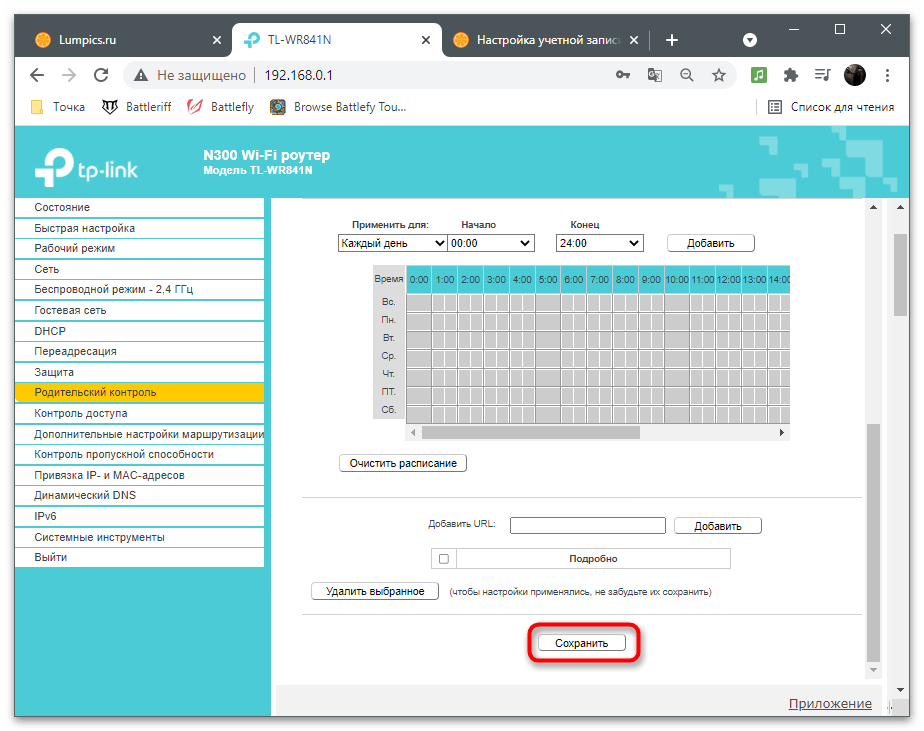
Task: Expand the Применить для Каждый день dropdown
Action: 392,243
